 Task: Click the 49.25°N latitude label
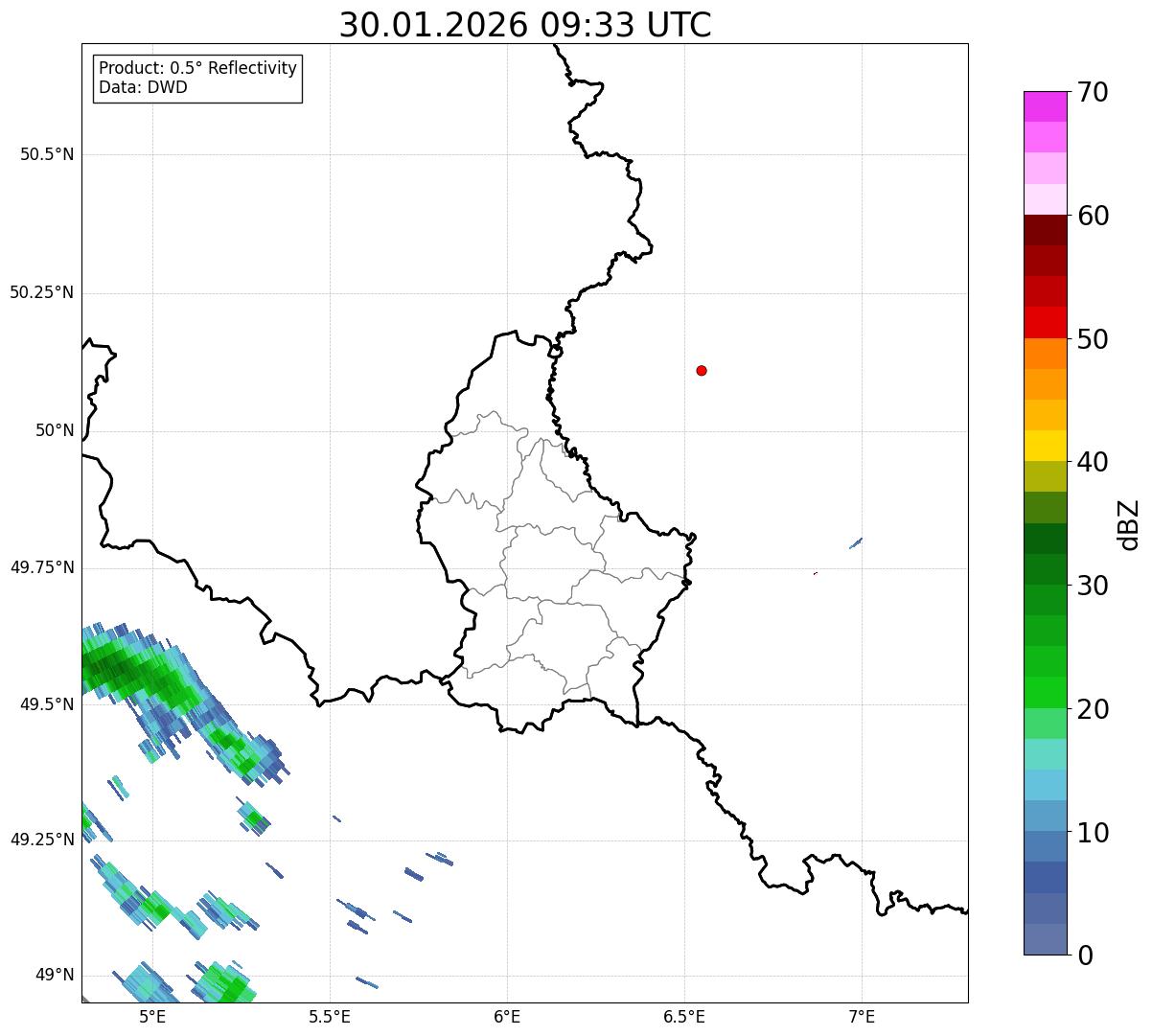click(x=42, y=840)
